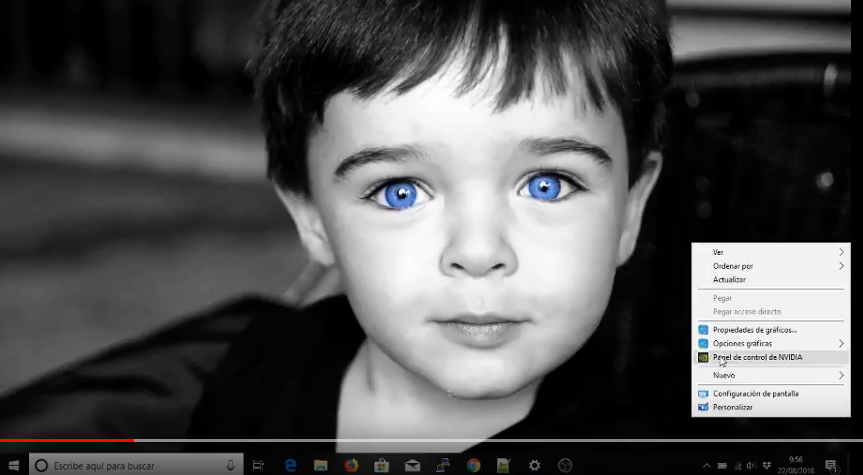The image size is (863, 475).
Task: Open the Mail app in taskbar
Action: coord(412,465)
